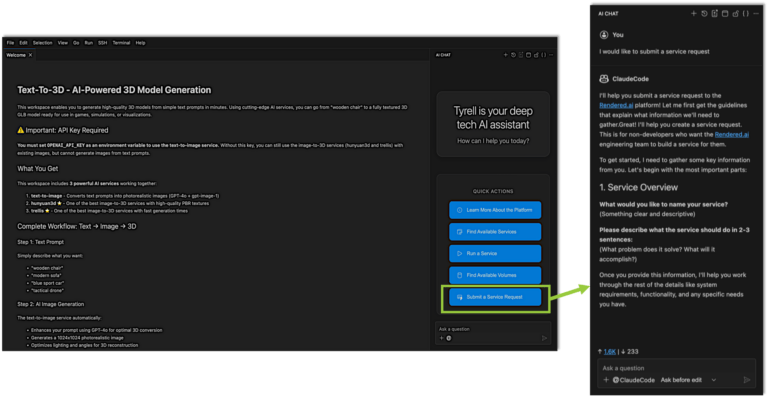768x397 pixels.
Task: Click the document icon in editor AI Chat header
Action: click(521, 55)
